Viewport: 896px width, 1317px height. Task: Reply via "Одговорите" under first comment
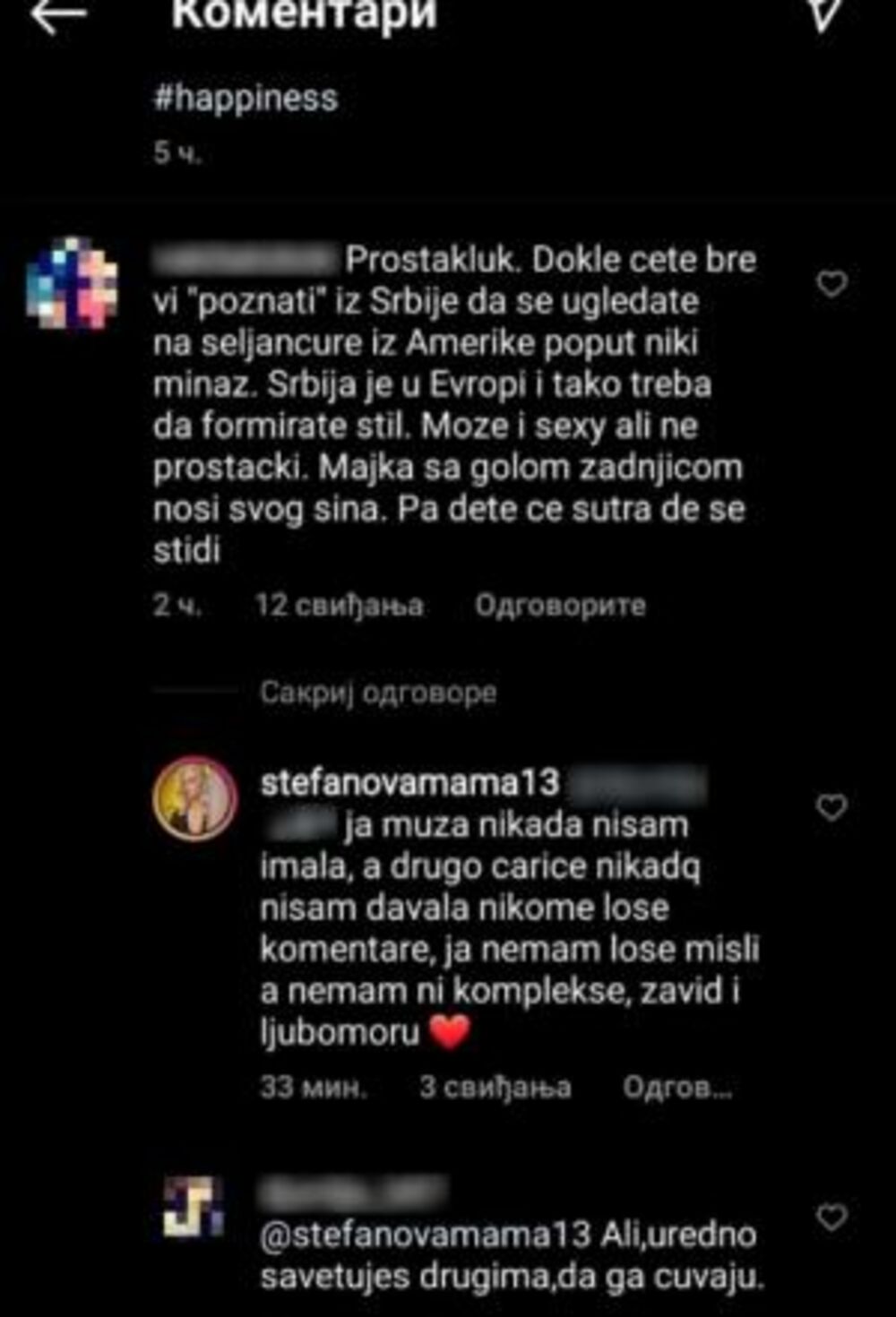point(560,606)
